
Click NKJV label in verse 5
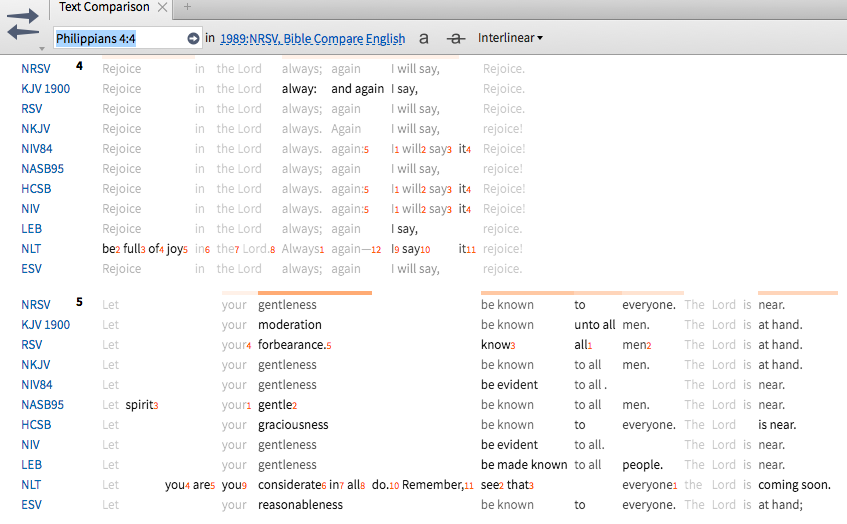click(36, 365)
